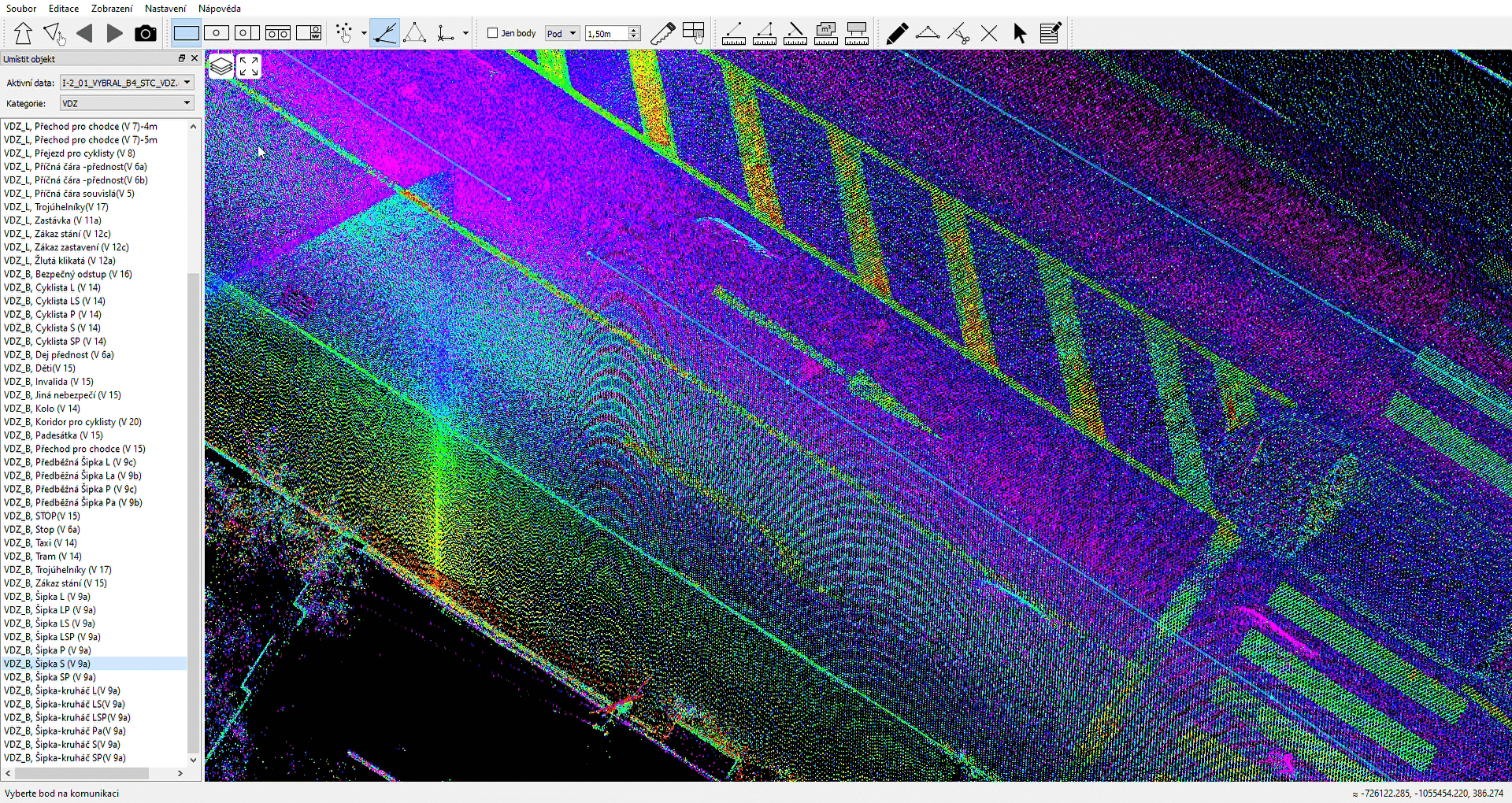Open the Nastavení menu
The width and height of the screenshot is (1512, 803).
click(x=165, y=9)
